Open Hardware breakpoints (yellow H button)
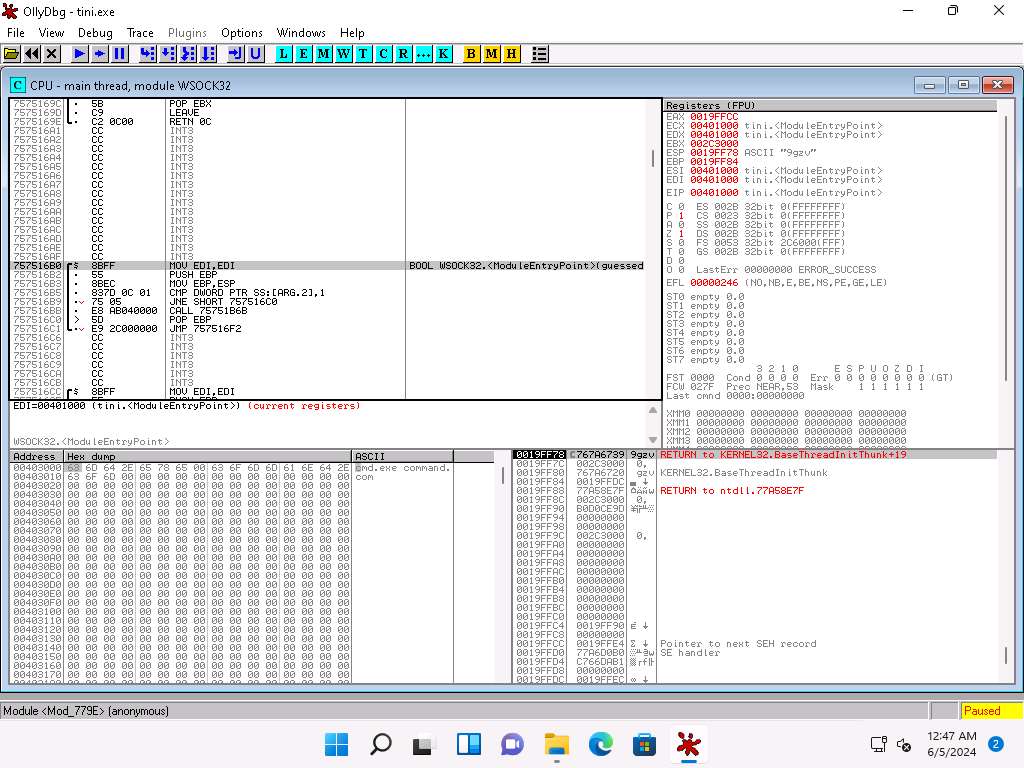Screen dimensions: 1024x768 point(512,53)
